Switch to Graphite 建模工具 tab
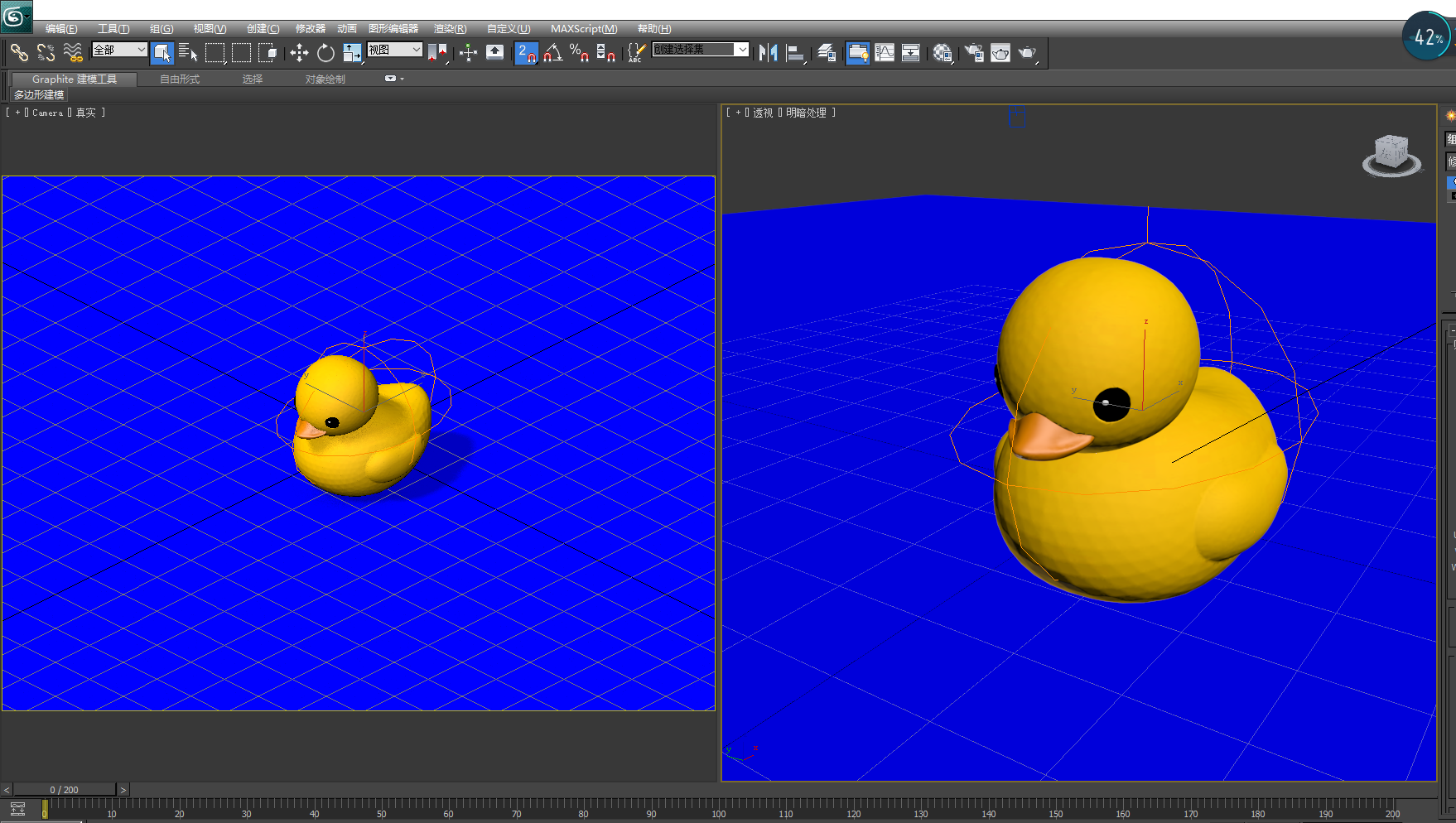This screenshot has height=823, width=1456. click(75, 79)
